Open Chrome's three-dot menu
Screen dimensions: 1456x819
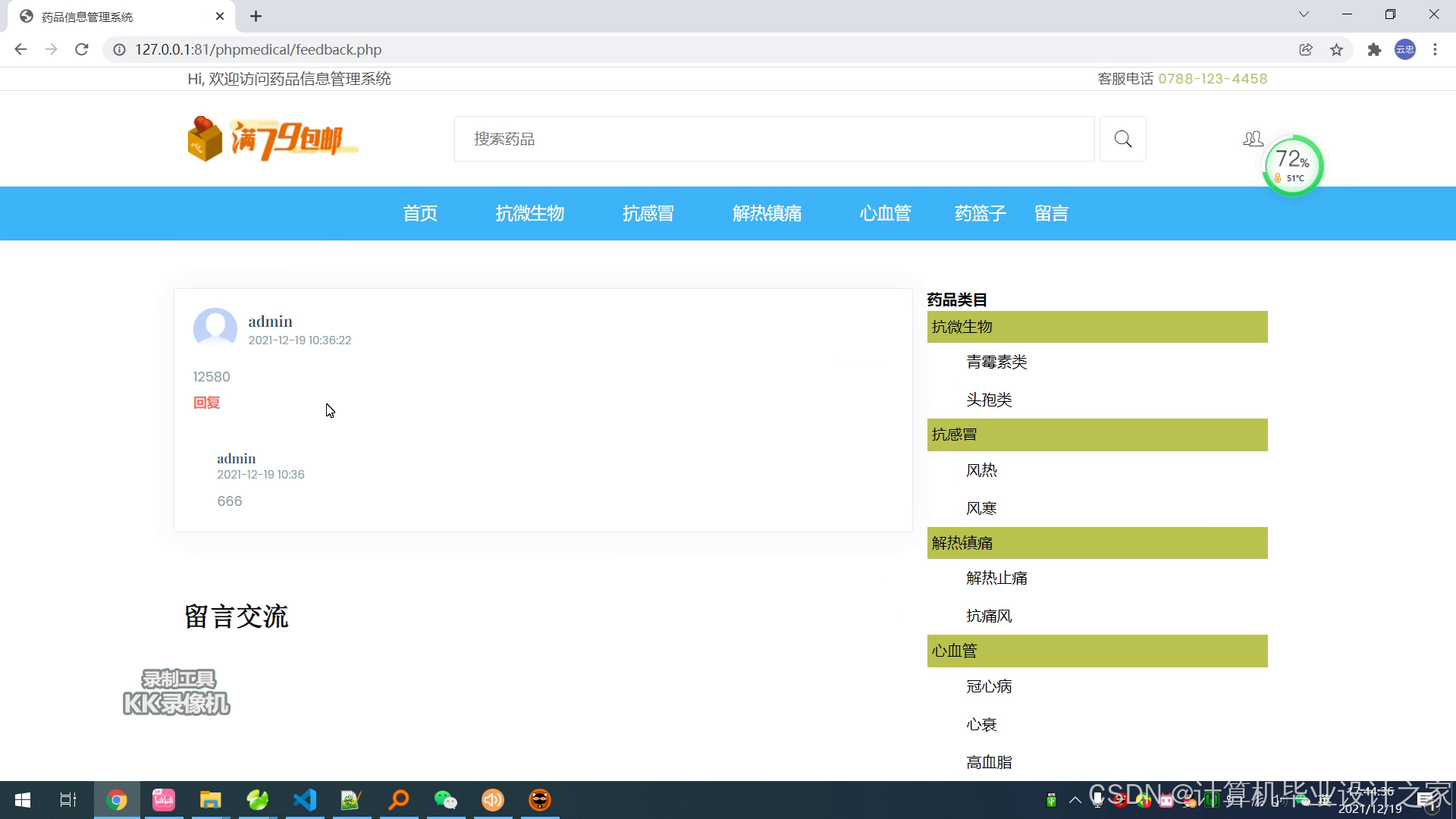[1435, 50]
